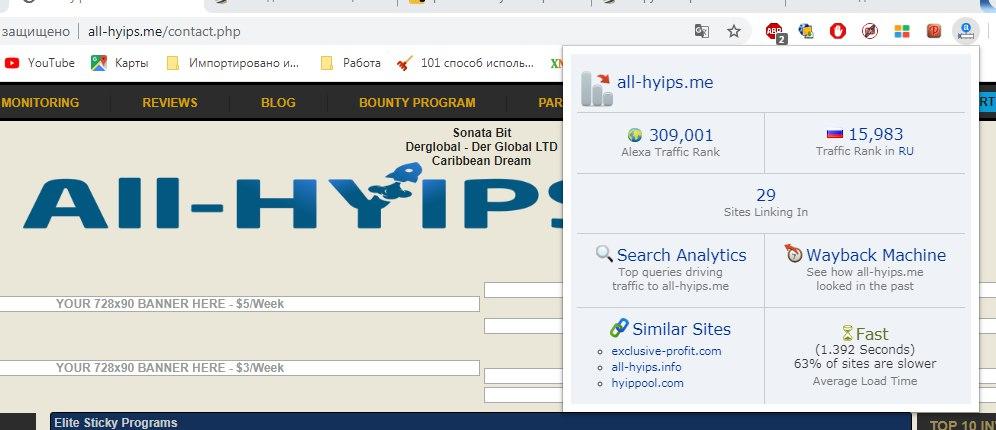The width and height of the screenshot is (996, 430).
Task: Click the all-hyips.me title link in popup
Action: (x=665, y=82)
